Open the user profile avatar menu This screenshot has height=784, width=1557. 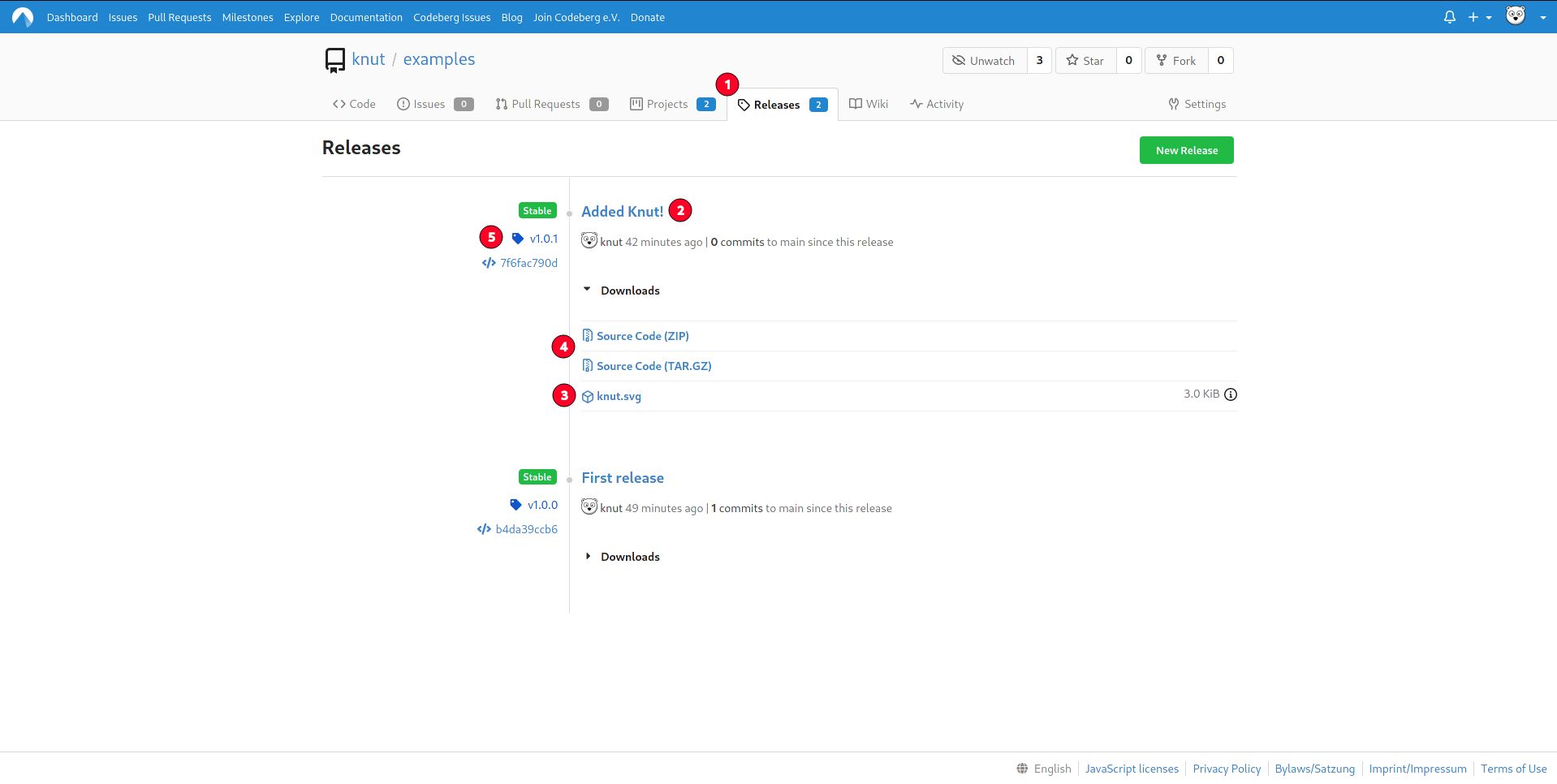coord(1525,17)
